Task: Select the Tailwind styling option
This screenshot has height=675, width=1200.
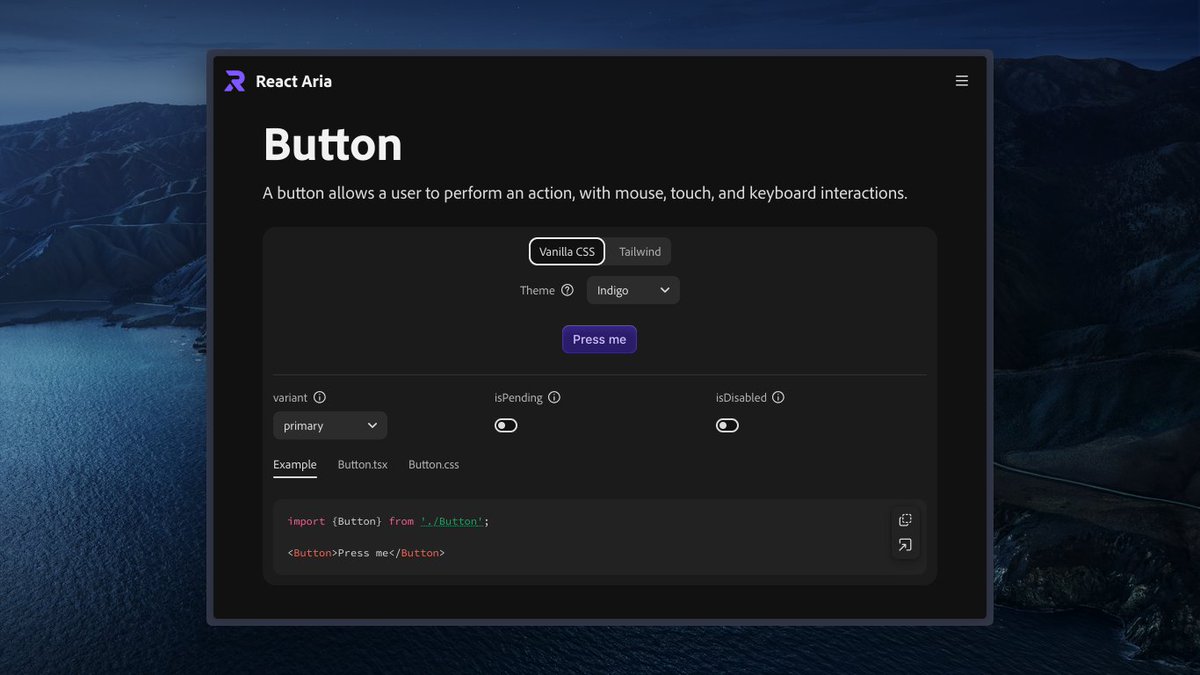Action: 640,252
